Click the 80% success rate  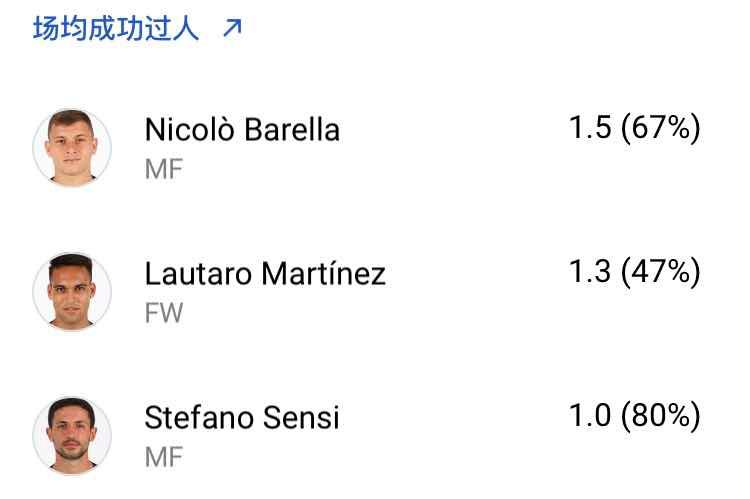click(x=661, y=415)
